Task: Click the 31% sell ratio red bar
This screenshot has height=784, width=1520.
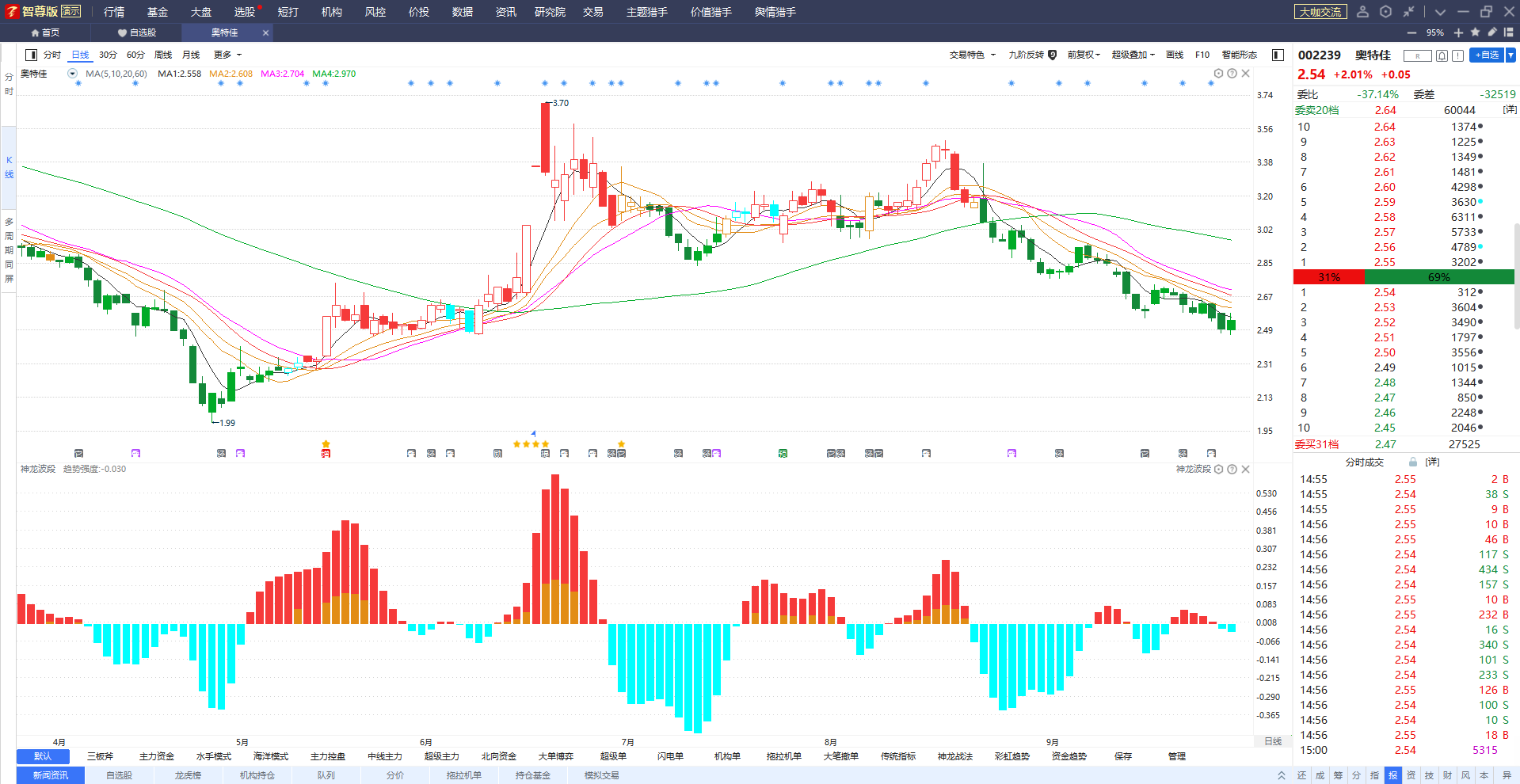Action: pyautogui.click(x=1329, y=277)
